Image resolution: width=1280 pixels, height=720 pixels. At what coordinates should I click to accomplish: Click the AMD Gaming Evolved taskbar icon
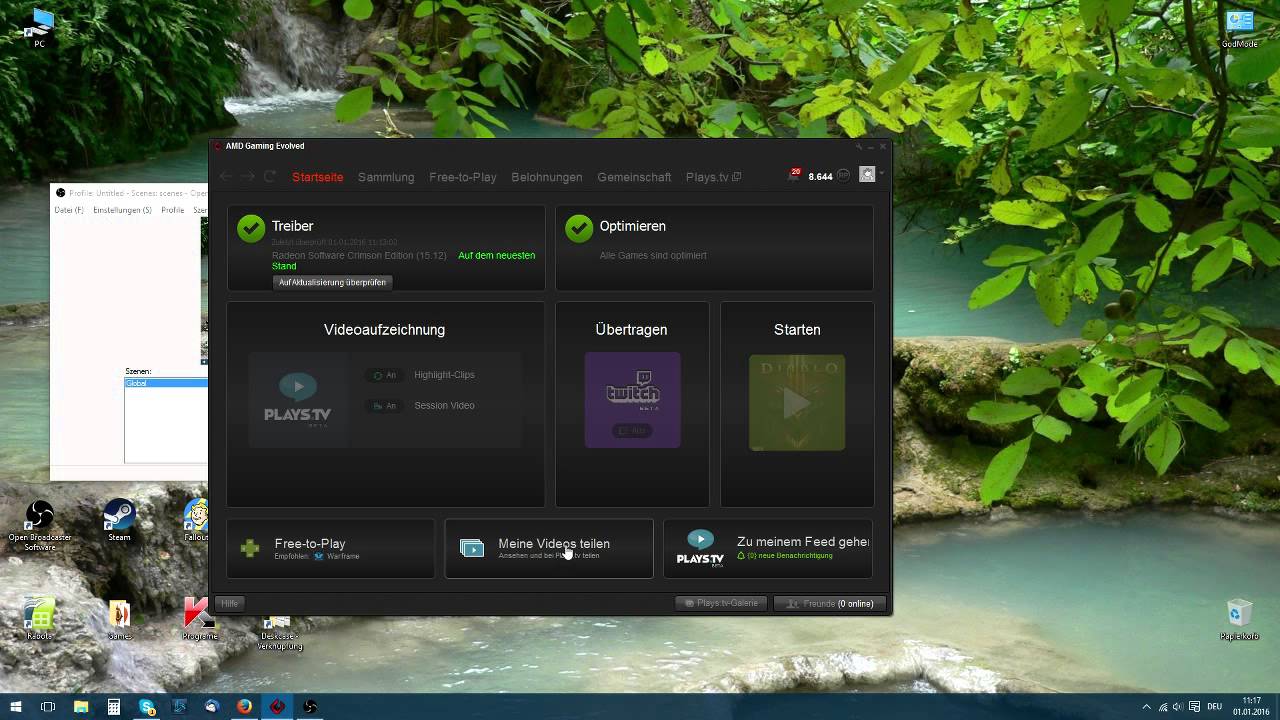(278, 706)
